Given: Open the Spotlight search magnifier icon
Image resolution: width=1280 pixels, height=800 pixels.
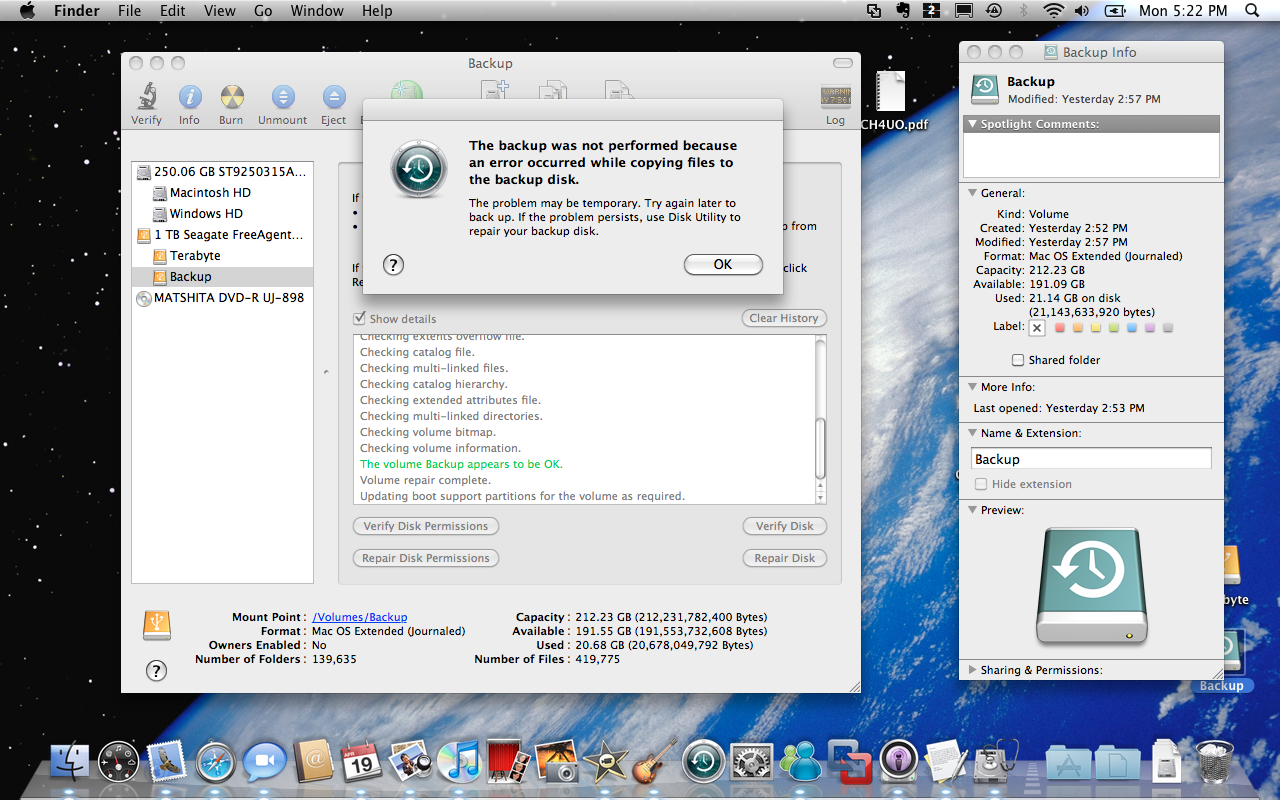Looking at the screenshot, I should [x=1253, y=11].
